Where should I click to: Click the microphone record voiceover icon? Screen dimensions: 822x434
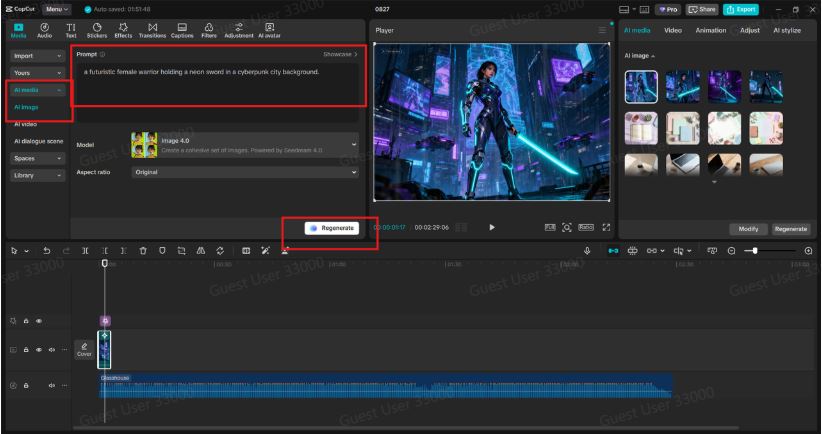[587, 249]
